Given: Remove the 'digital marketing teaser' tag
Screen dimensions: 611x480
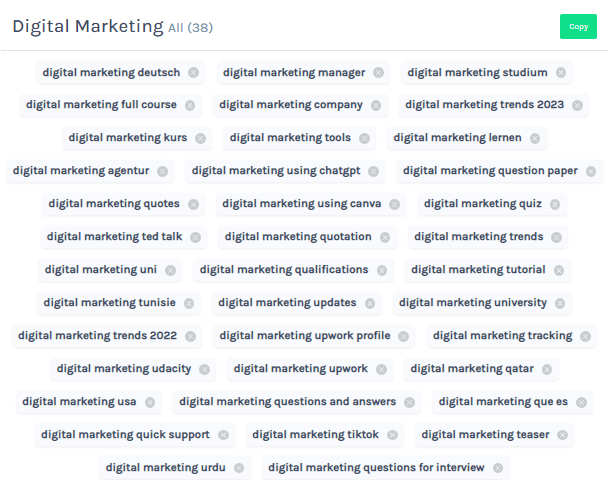Looking at the screenshot, I should pos(563,435).
